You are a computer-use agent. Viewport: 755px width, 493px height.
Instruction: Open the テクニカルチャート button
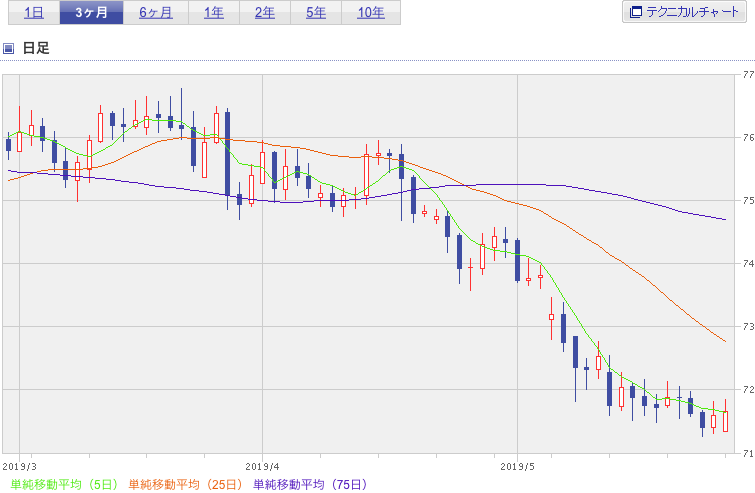point(684,12)
